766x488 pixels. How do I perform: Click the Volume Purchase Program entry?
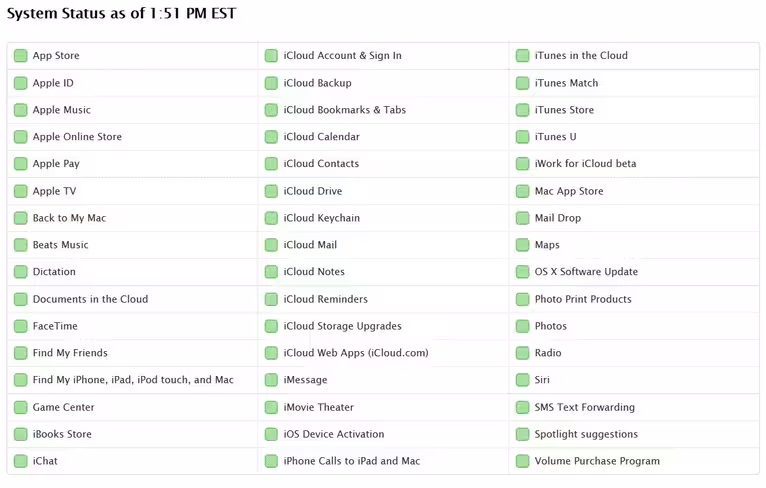[x=597, y=461]
